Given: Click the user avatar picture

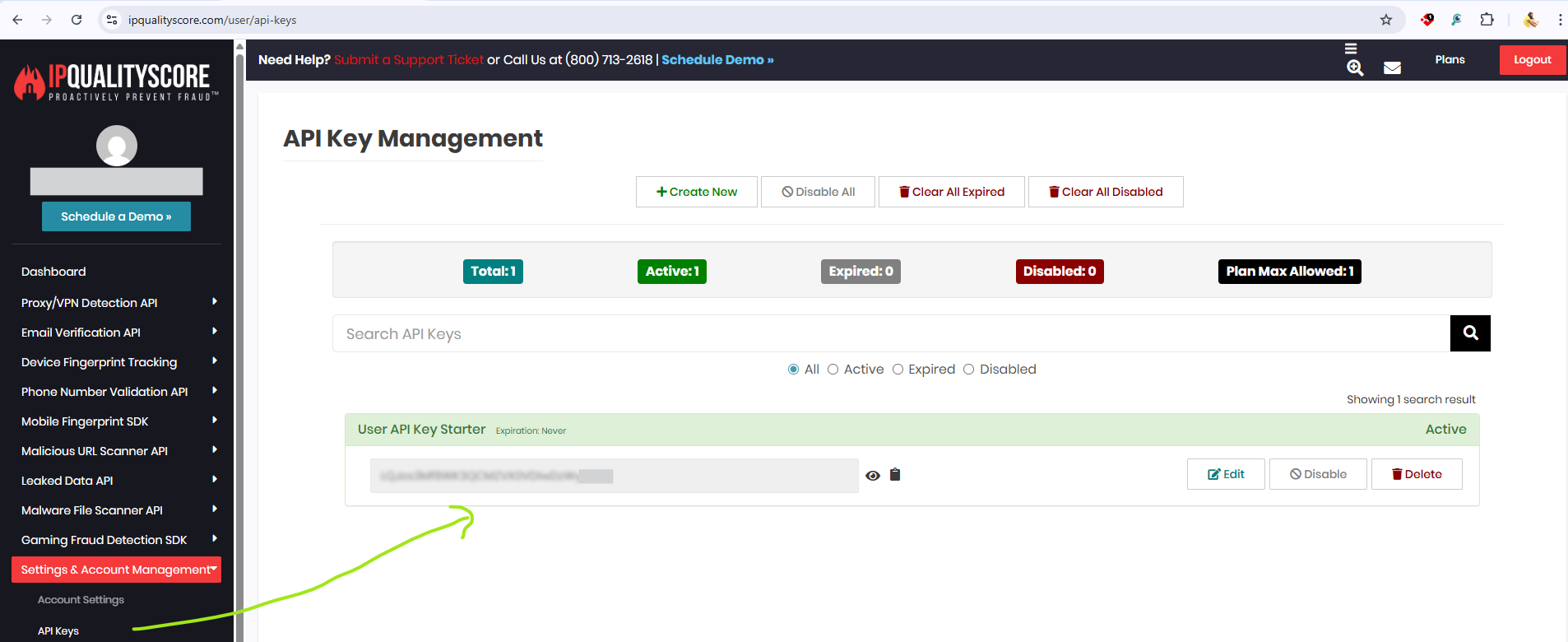Looking at the screenshot, I should [x=117, y=146].
